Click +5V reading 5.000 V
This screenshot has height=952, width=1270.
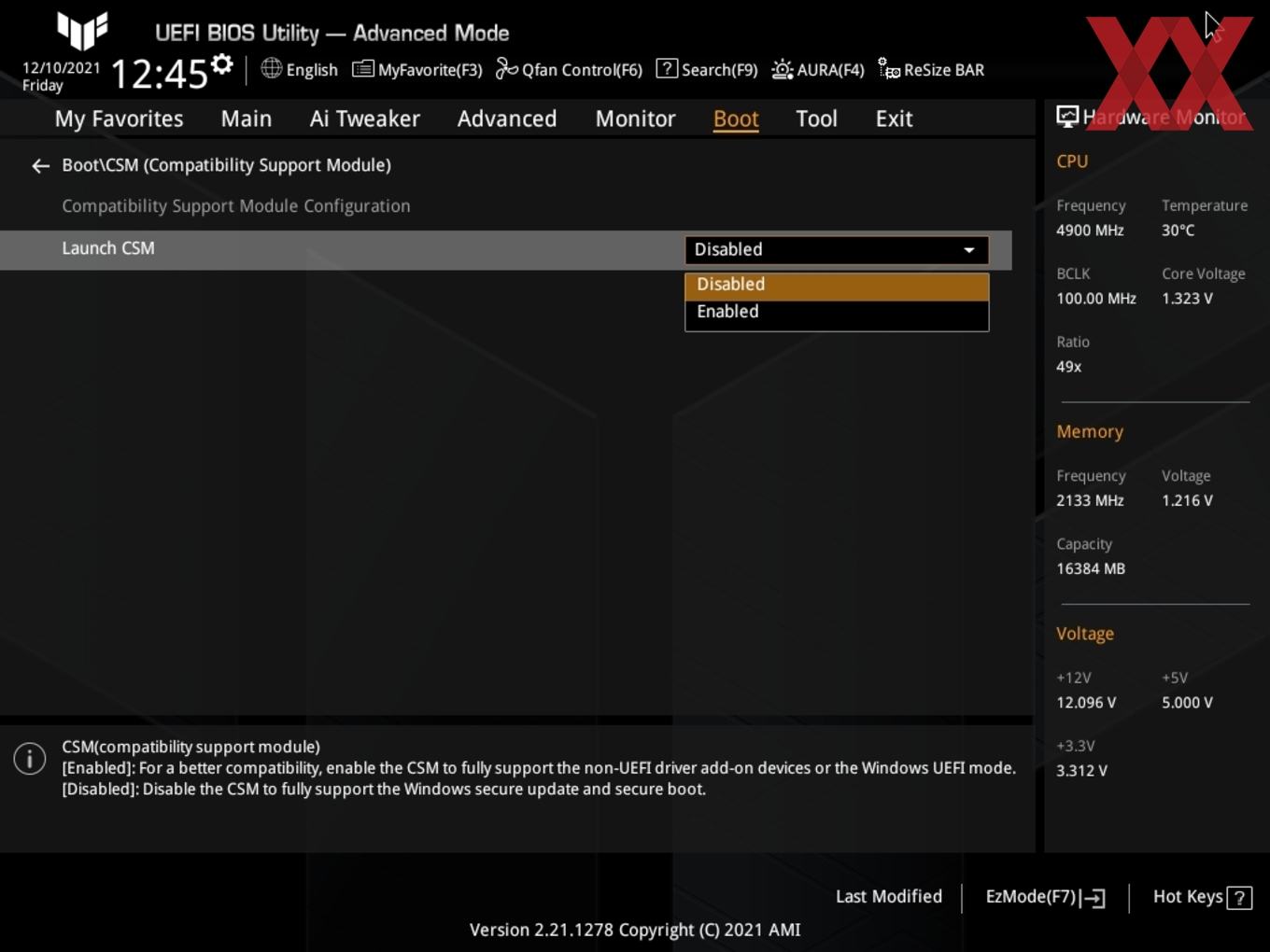click(1187, 703)
